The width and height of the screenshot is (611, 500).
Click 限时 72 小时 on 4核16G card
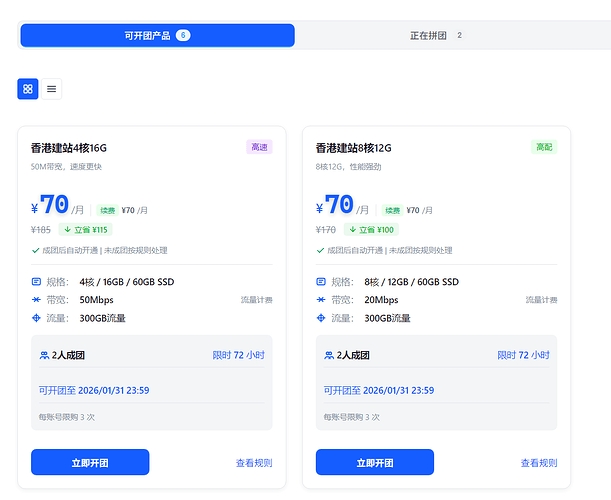pos(238,355)
